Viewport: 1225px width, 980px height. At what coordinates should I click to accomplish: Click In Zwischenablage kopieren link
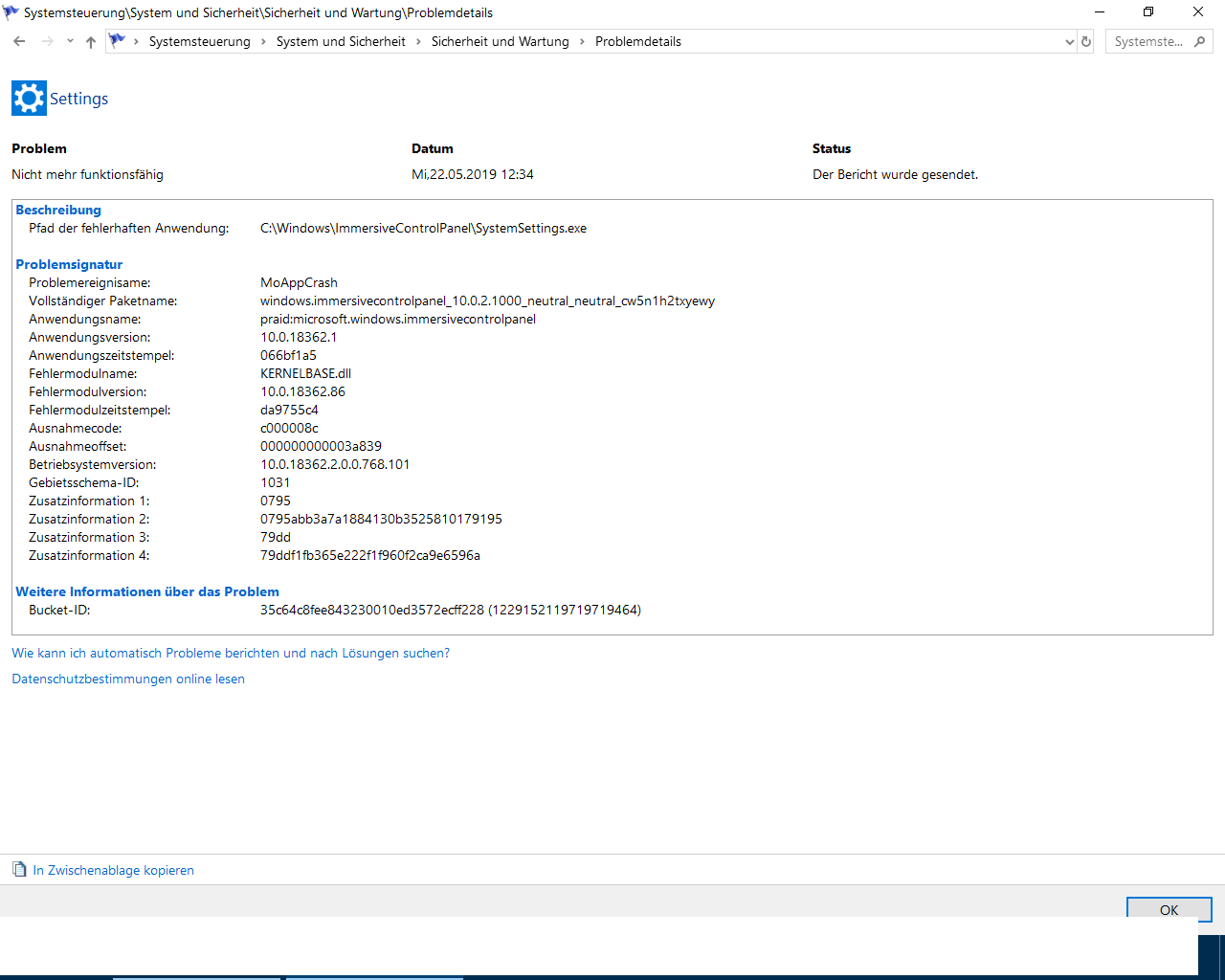(x=113, y=870)
